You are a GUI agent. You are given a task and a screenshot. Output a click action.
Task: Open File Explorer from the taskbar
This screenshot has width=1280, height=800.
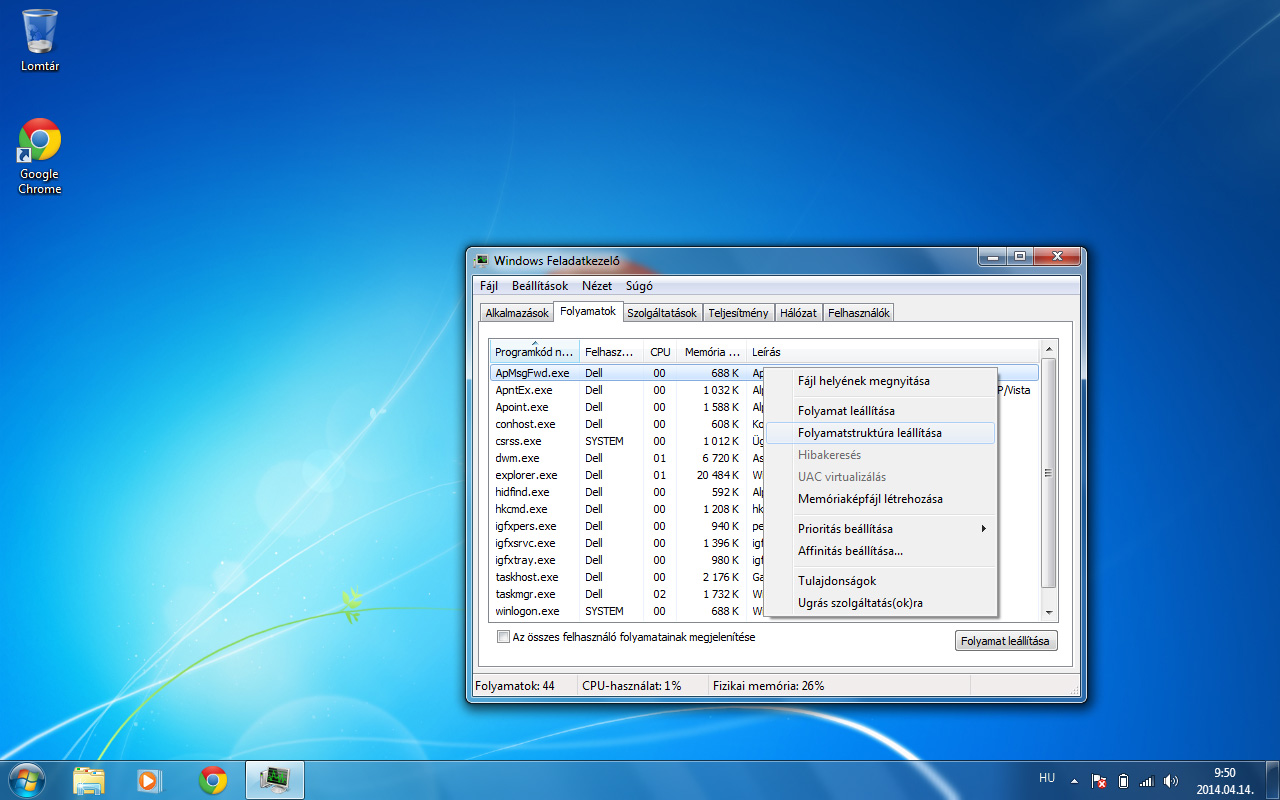[89, 779]
